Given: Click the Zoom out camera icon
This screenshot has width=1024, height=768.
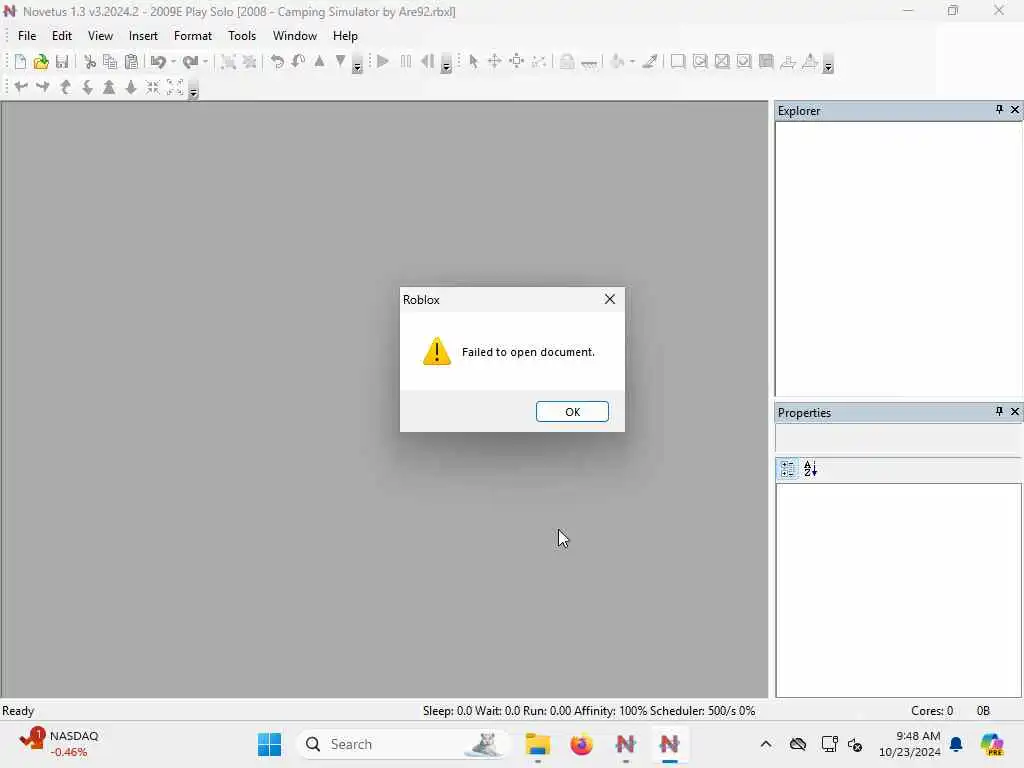Looking at the screenshot, I should click(131, 87).
